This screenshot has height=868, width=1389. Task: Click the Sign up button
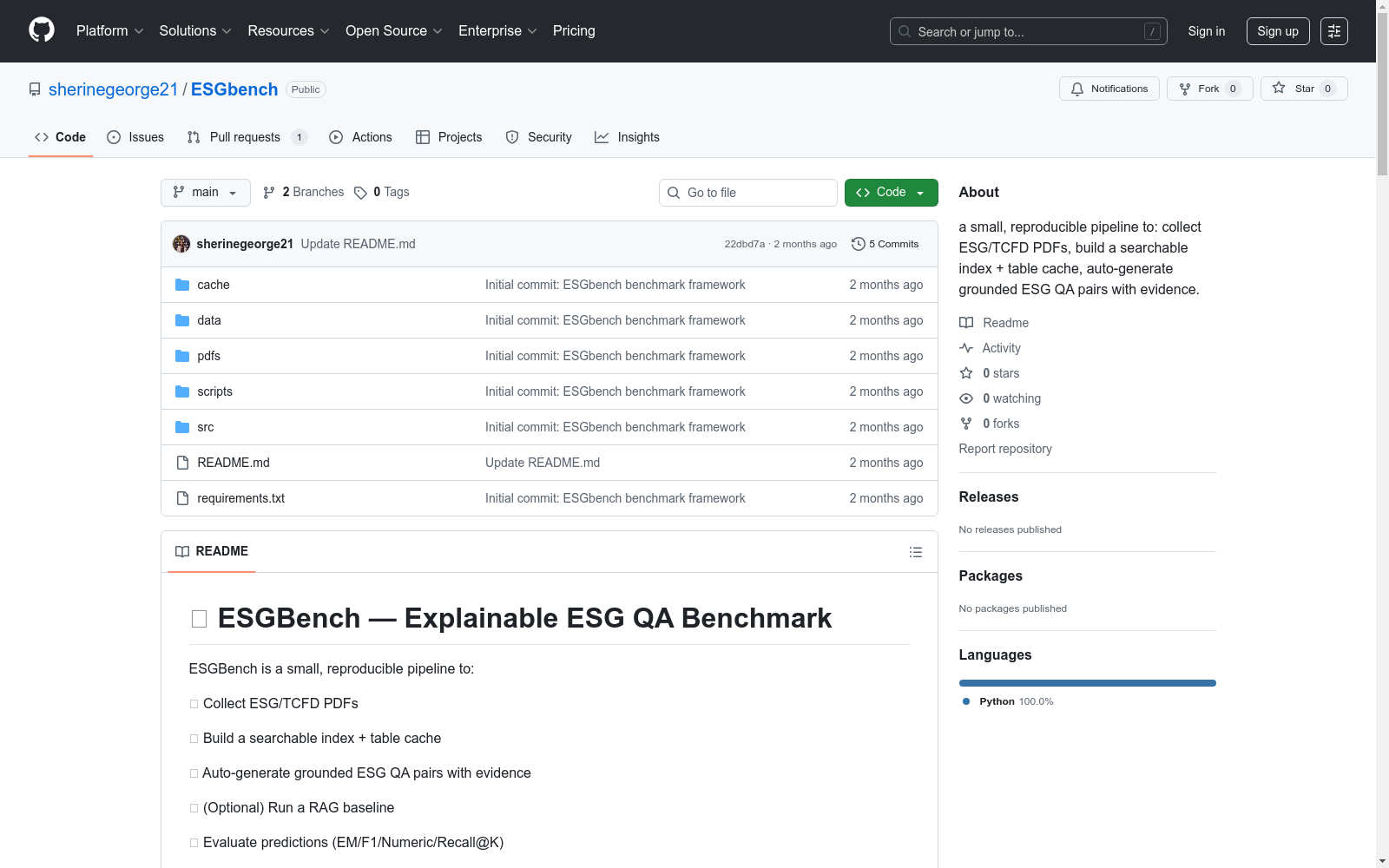1278,31
